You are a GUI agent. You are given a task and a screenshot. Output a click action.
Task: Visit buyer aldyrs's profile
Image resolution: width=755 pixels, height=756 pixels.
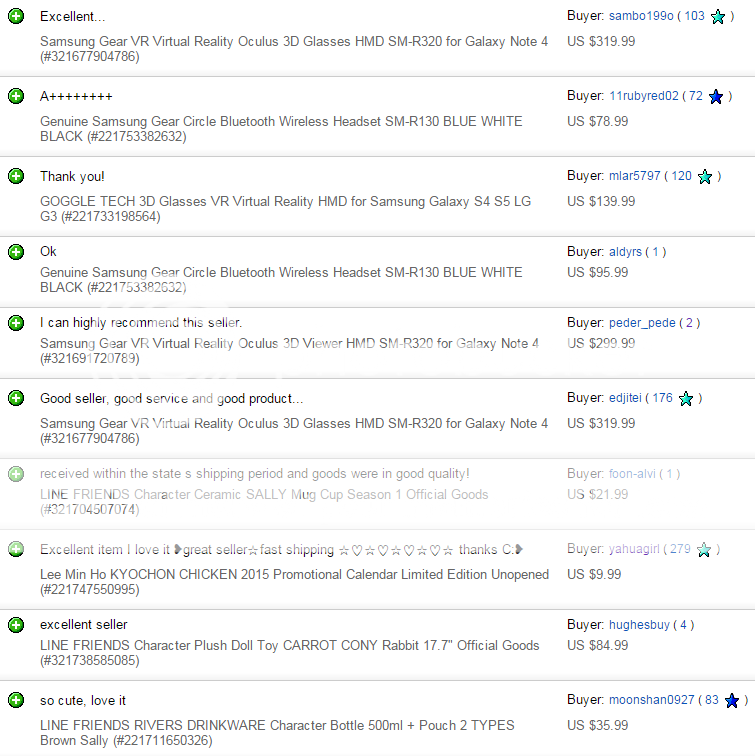tap(623, 252)
